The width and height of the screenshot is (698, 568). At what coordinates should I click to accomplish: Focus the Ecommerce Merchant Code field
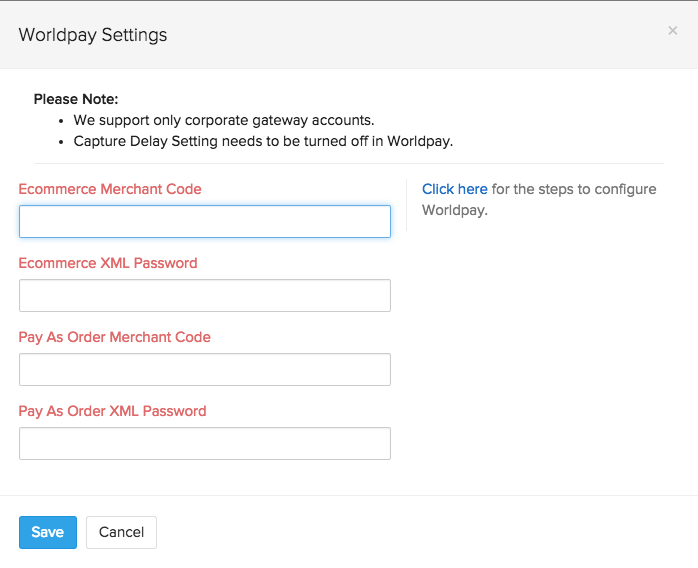pyautogui.click(x=204, y=222)
